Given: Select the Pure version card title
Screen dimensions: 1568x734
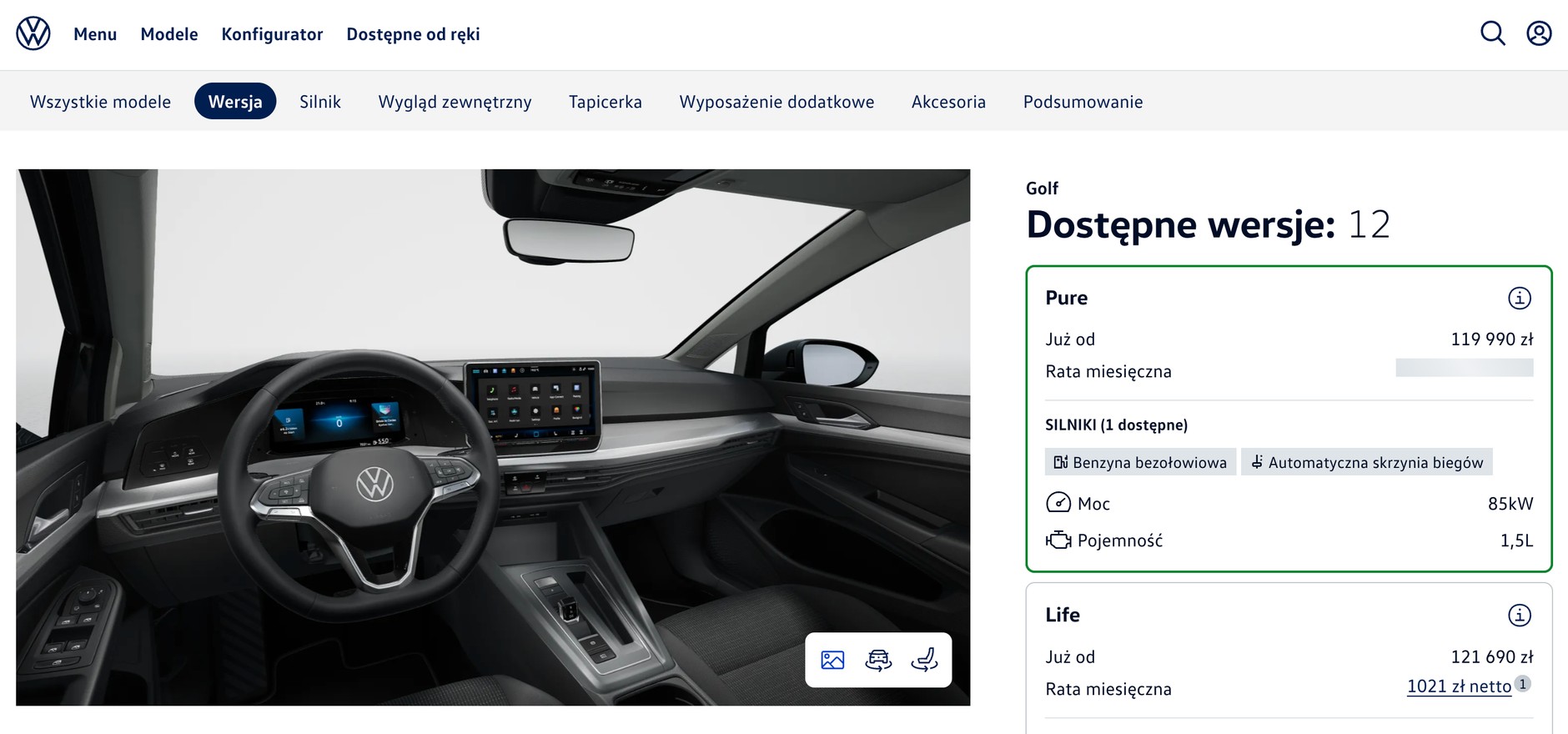Looking at the screenshot, I should 1066,298.
